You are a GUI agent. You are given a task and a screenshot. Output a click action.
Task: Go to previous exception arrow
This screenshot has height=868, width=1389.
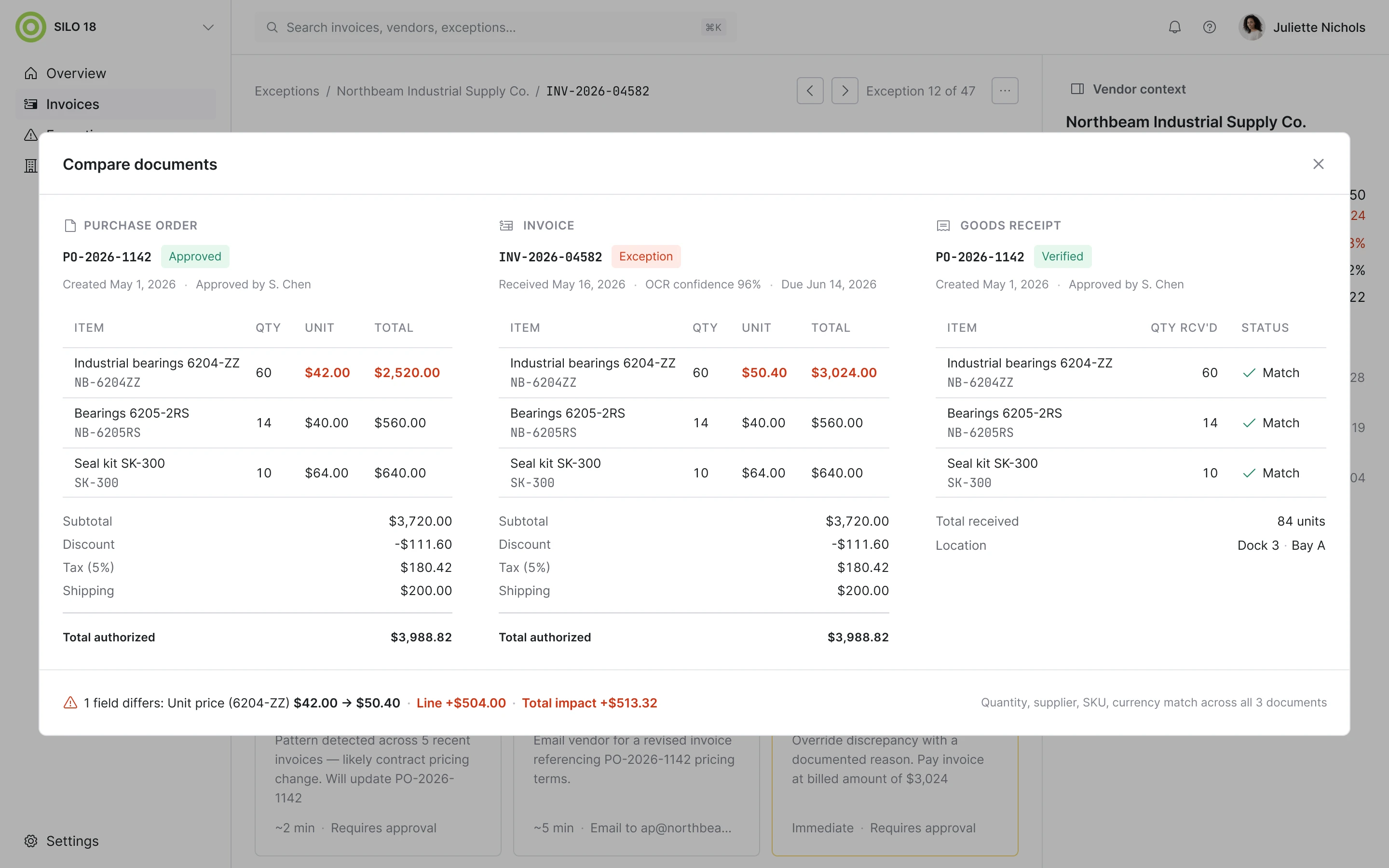(810, 91)
